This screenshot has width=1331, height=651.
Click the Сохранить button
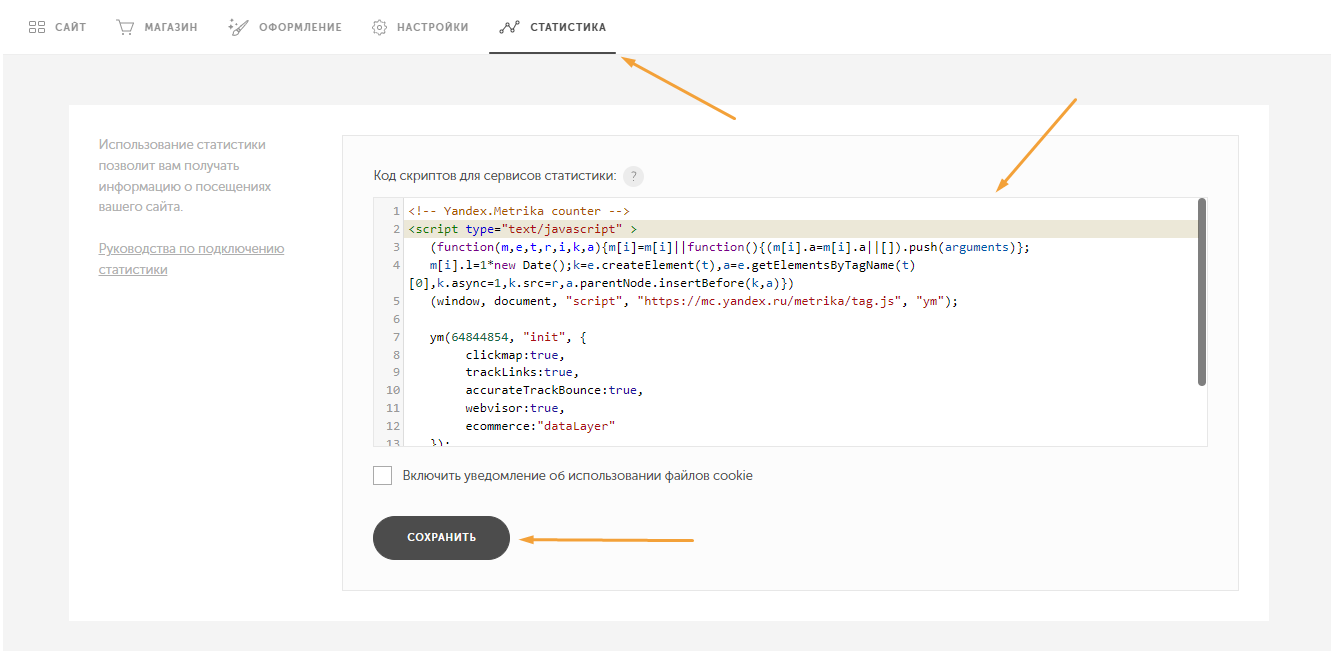[x=441, y=538]
